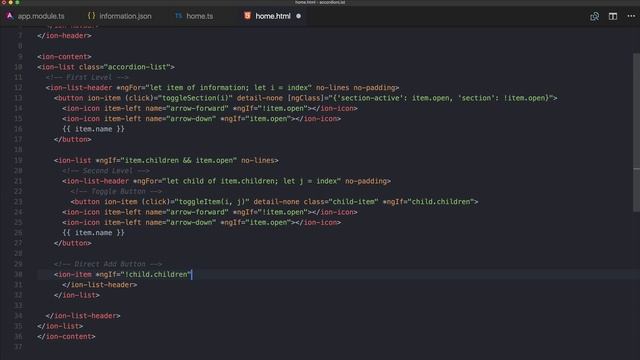Activate the home.html tab

click(273, 16)
